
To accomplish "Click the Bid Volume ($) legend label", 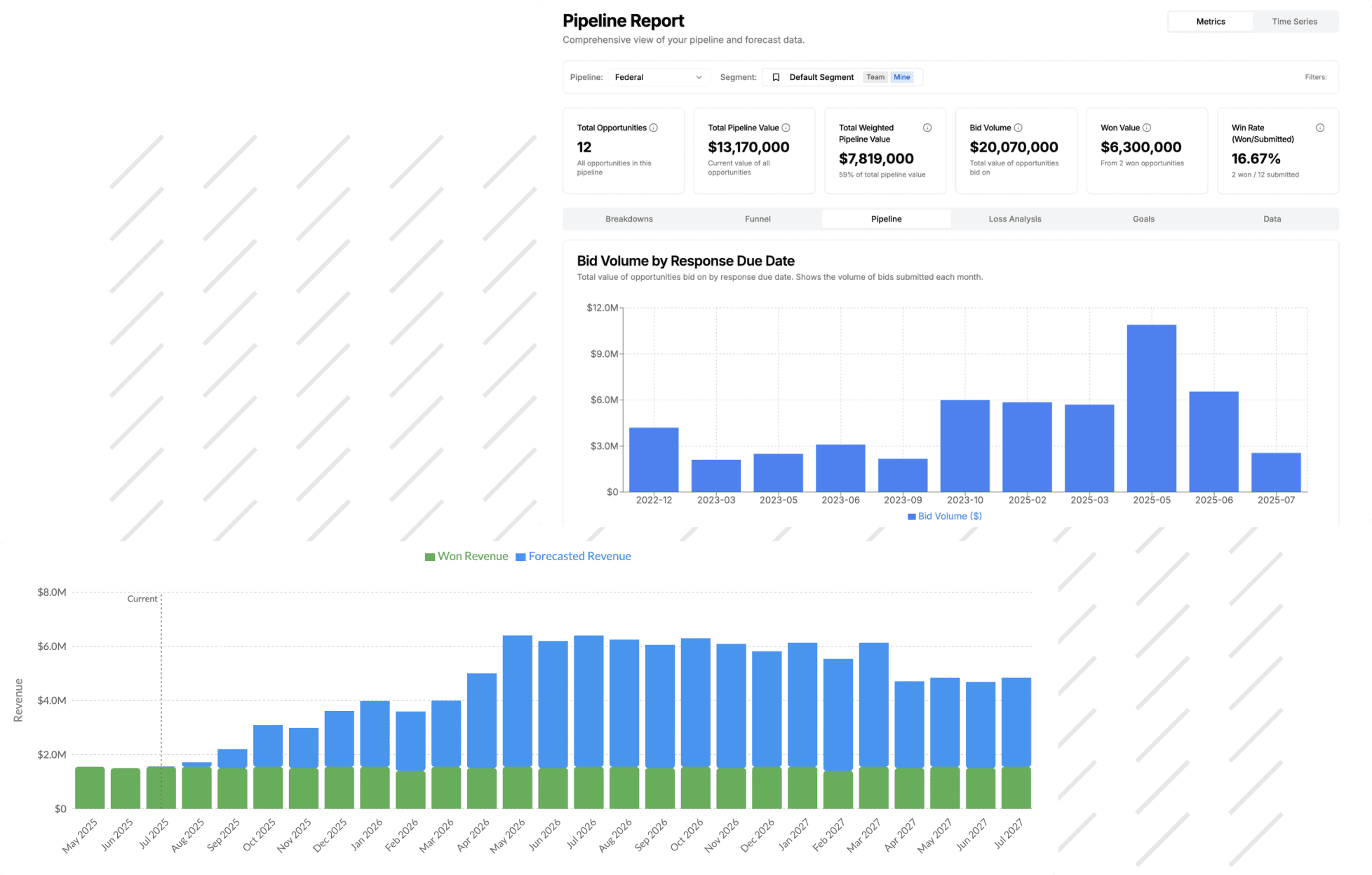I will pyautogui.click(x=945, y=516).
